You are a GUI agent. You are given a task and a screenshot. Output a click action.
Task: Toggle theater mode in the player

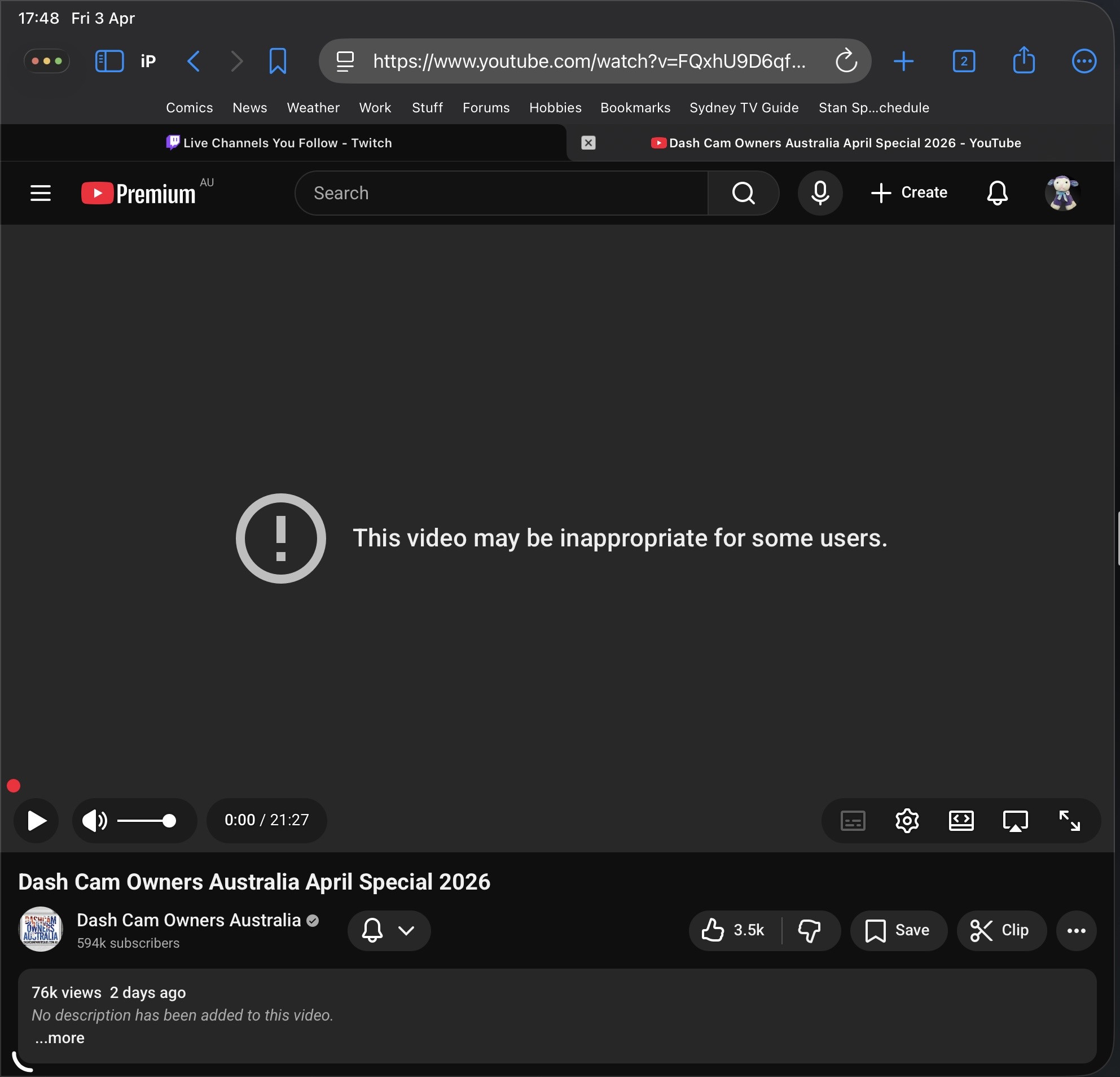(x=961, y=820)
